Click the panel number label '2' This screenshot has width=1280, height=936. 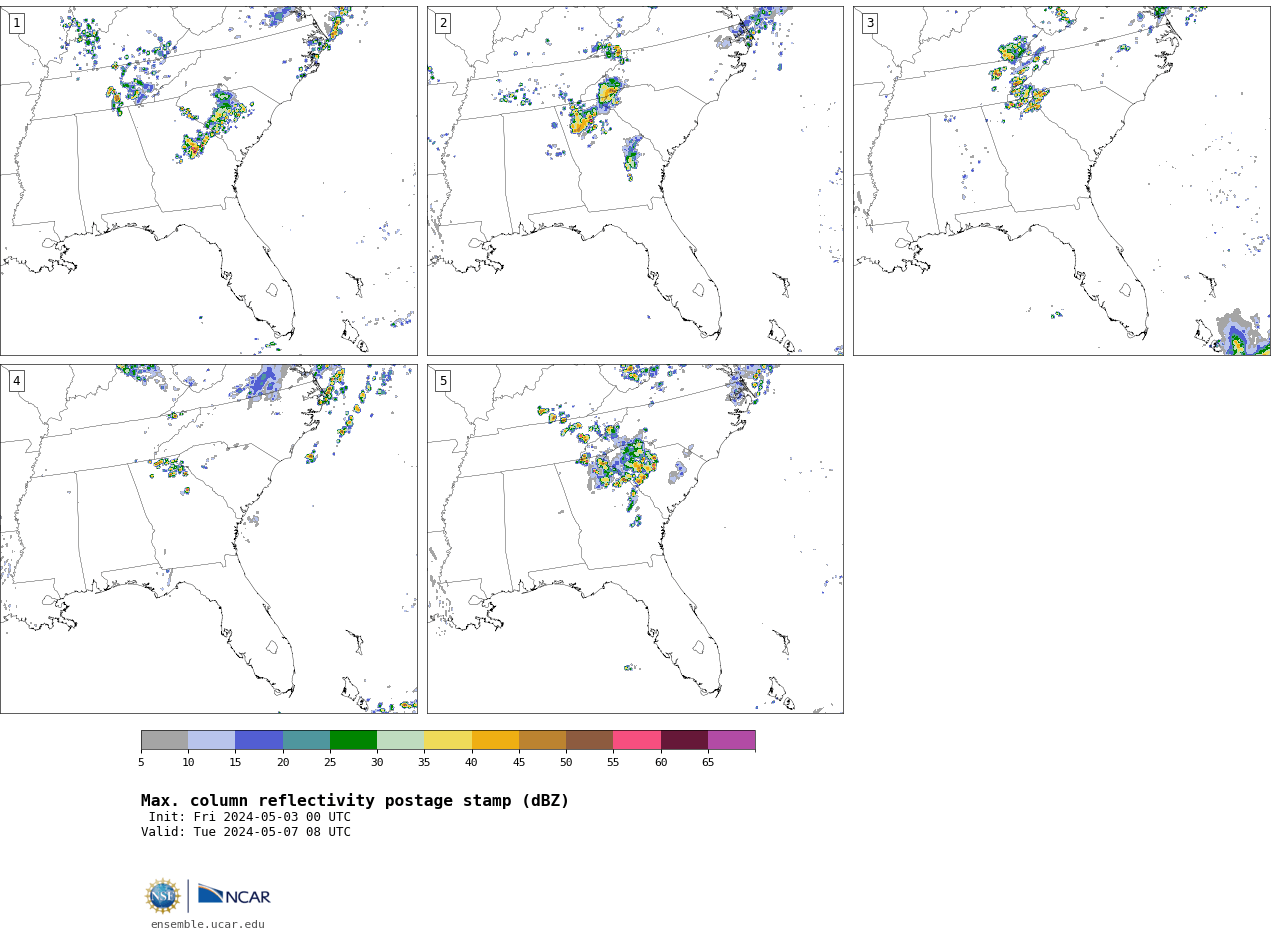click(443, 23)
